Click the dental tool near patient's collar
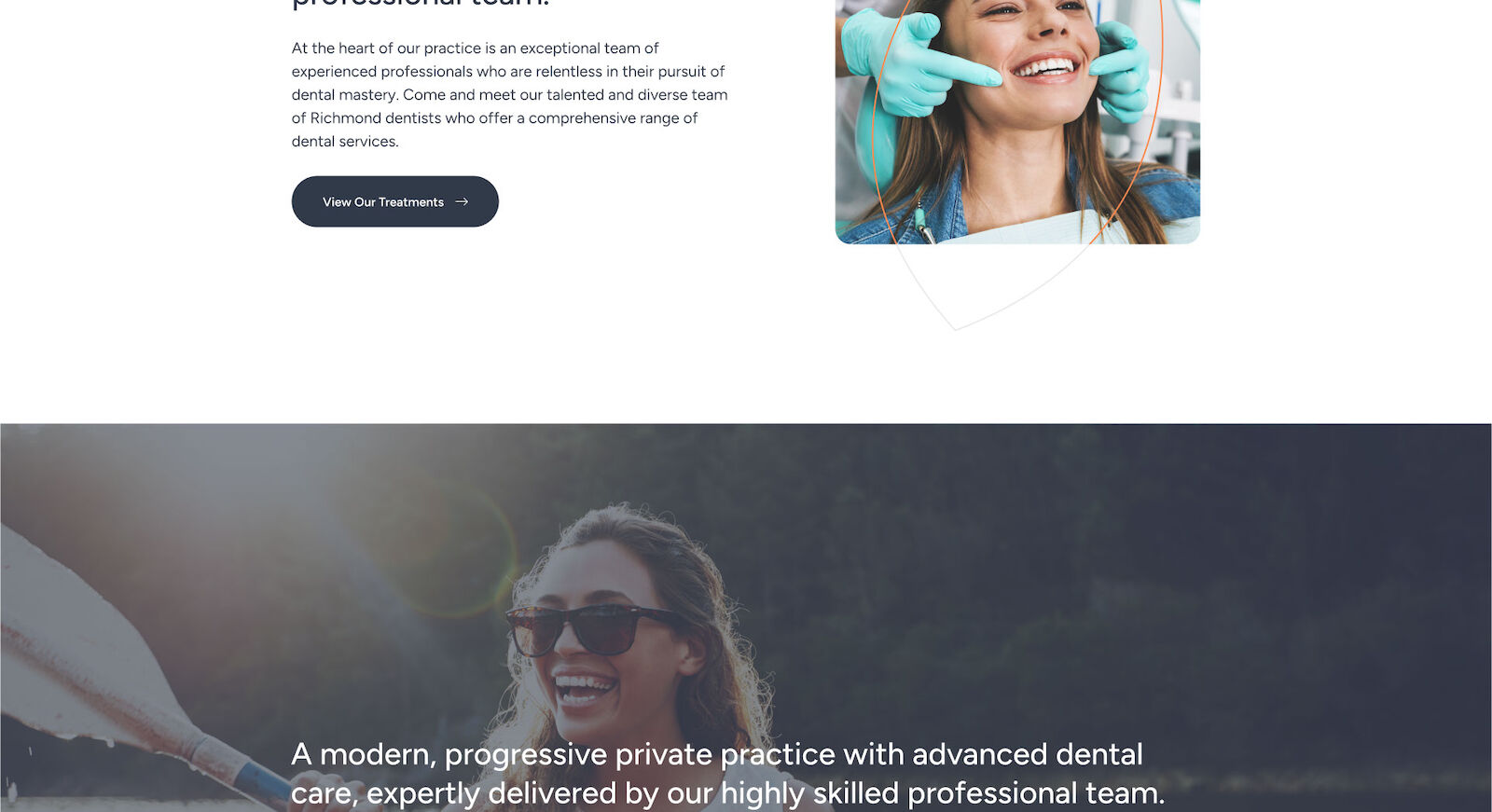This screenshot has height=812, width=1492. [x=921, y=220]
